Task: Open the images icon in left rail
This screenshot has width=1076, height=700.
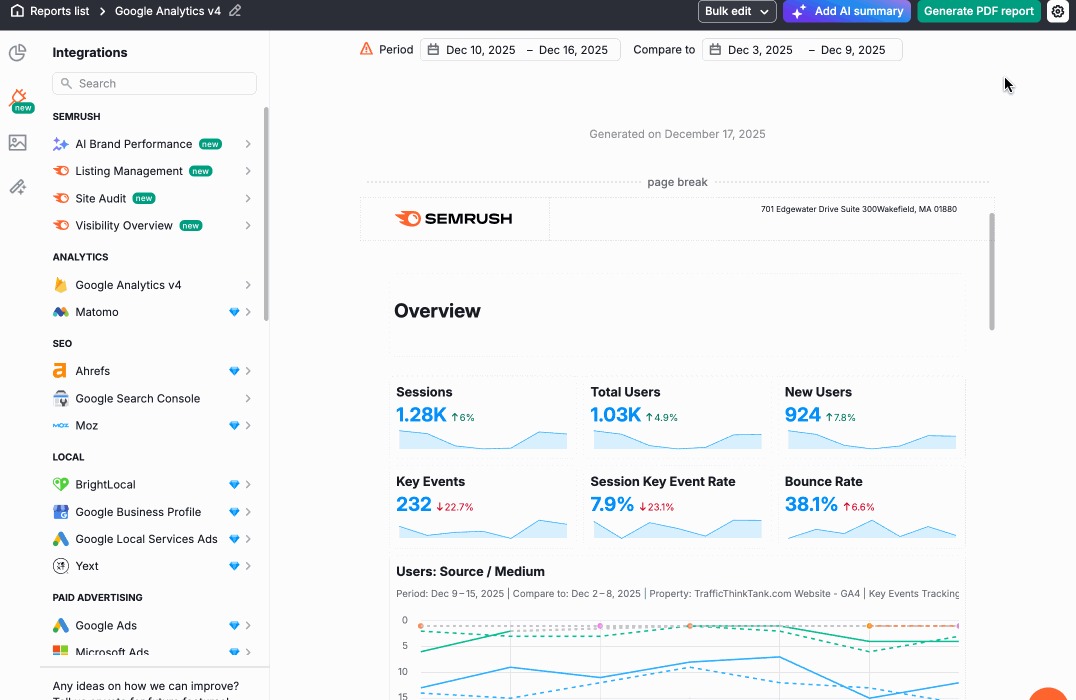Action: point(17,143)
